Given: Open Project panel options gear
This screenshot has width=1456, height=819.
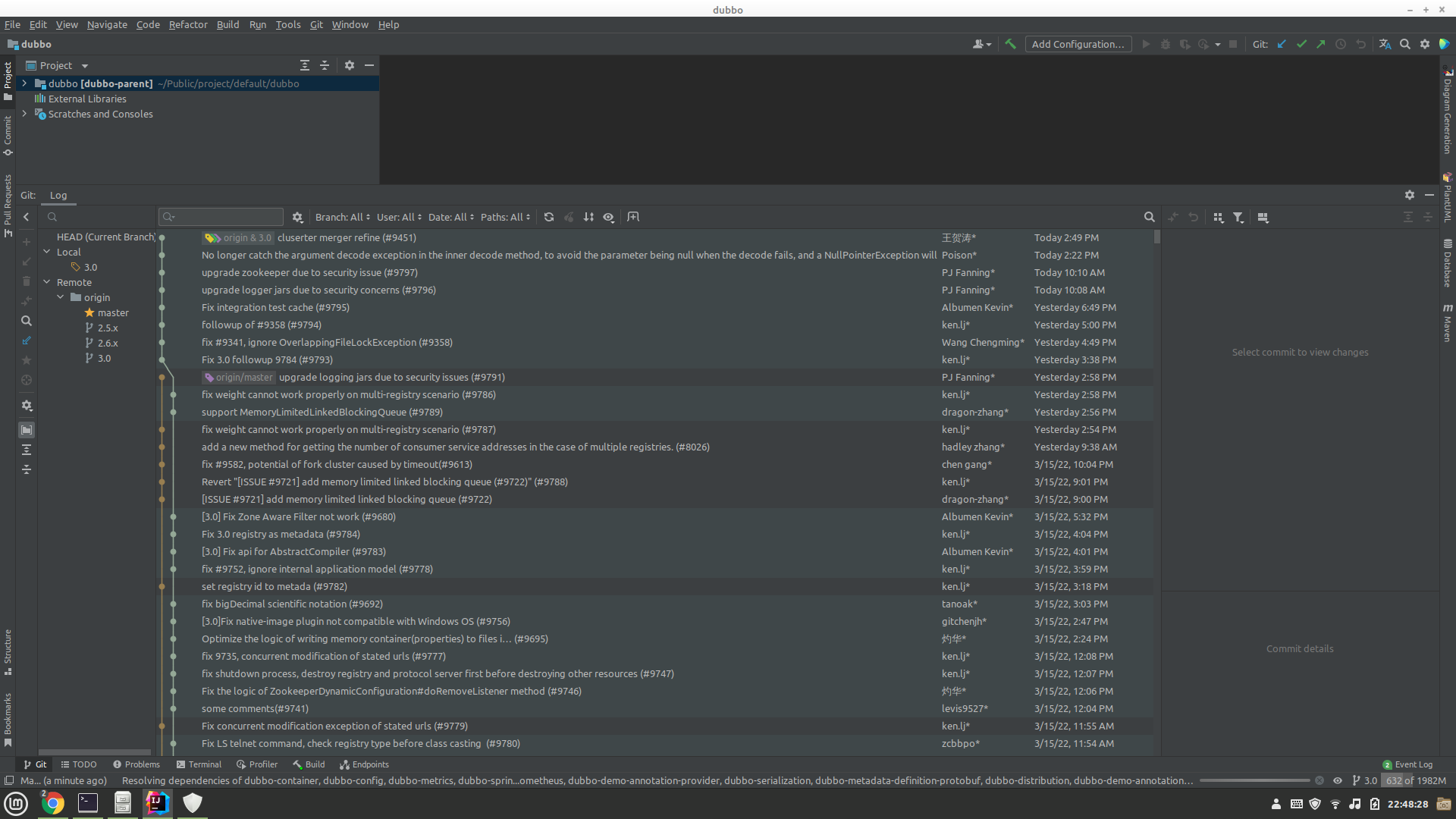Looking at the screenshot, I should click(350, 65).
